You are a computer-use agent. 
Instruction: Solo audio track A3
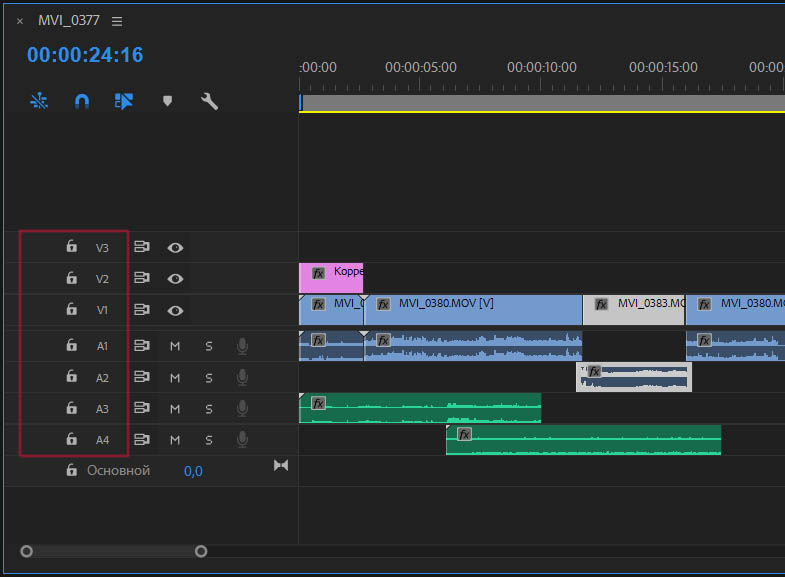pos(209,409)
